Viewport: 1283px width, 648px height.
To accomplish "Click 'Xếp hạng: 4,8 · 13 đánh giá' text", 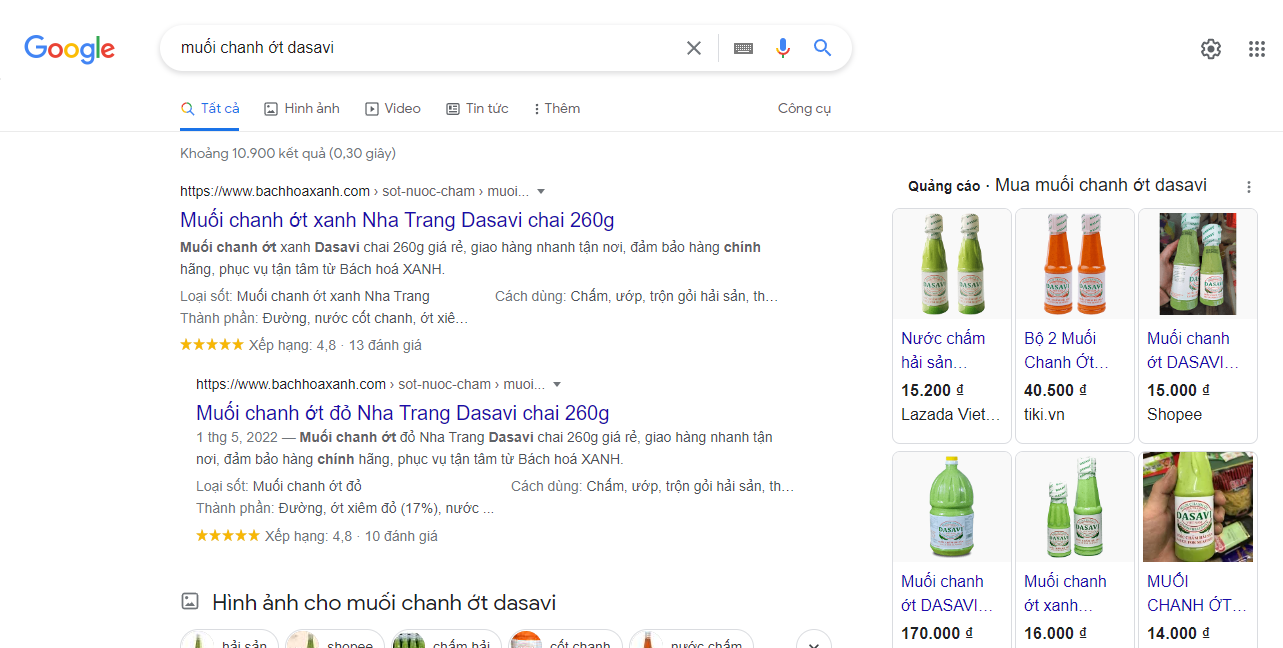I will (335, 345).
